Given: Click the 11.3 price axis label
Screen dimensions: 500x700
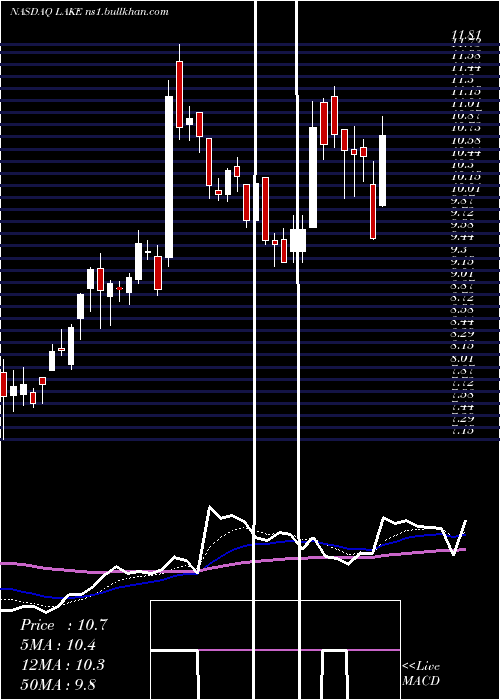Looking at the screenshot, I should point(462,79).
